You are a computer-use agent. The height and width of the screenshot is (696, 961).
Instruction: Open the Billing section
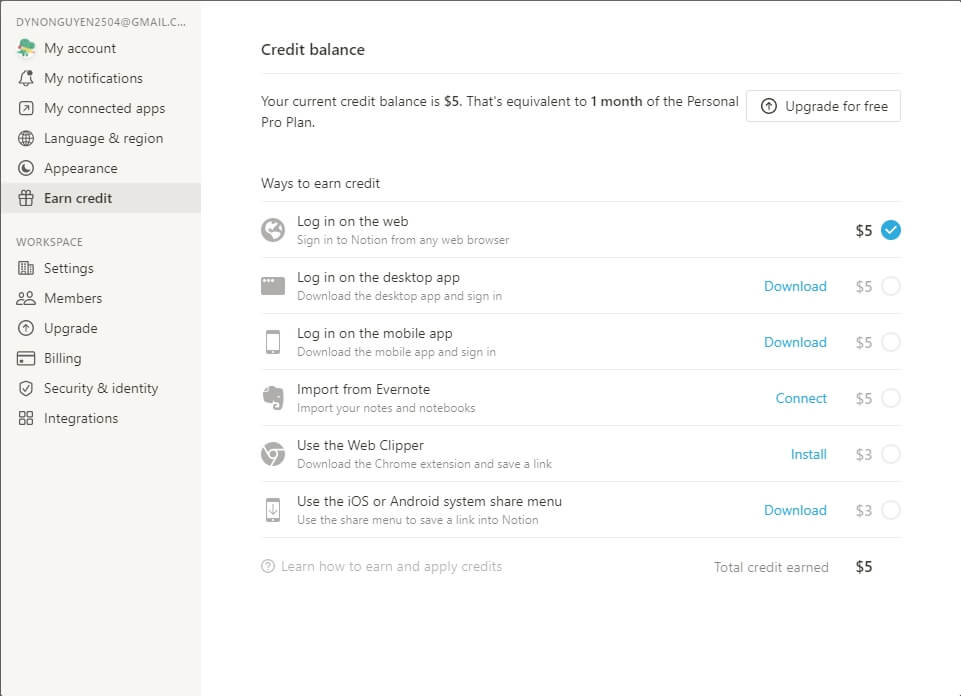[101, 358]
